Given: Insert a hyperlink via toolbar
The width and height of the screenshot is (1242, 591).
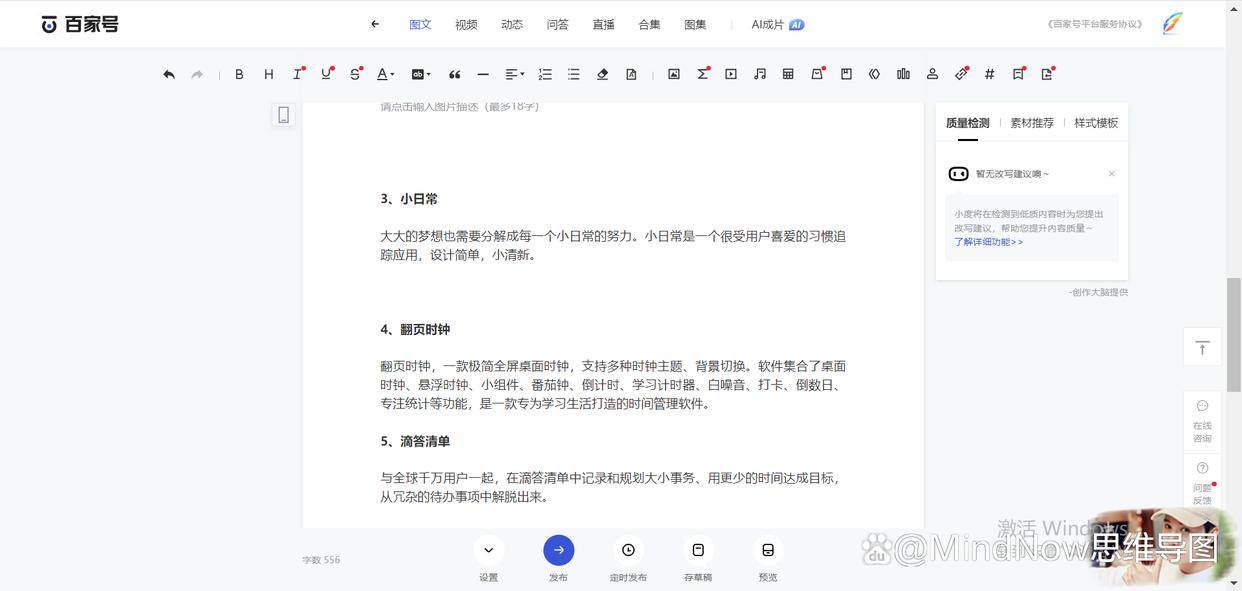Looking at the screenshot, I should pyautogui.click(x=961, y=74).
